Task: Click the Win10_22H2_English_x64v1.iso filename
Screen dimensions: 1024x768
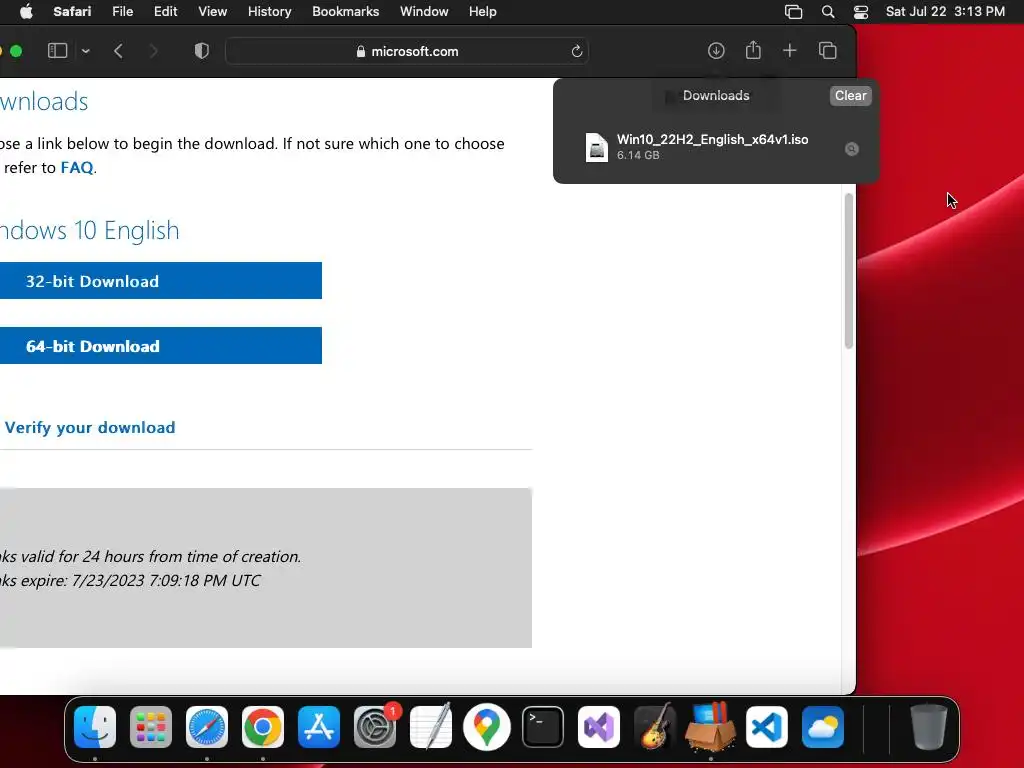Action: [712, 139]
